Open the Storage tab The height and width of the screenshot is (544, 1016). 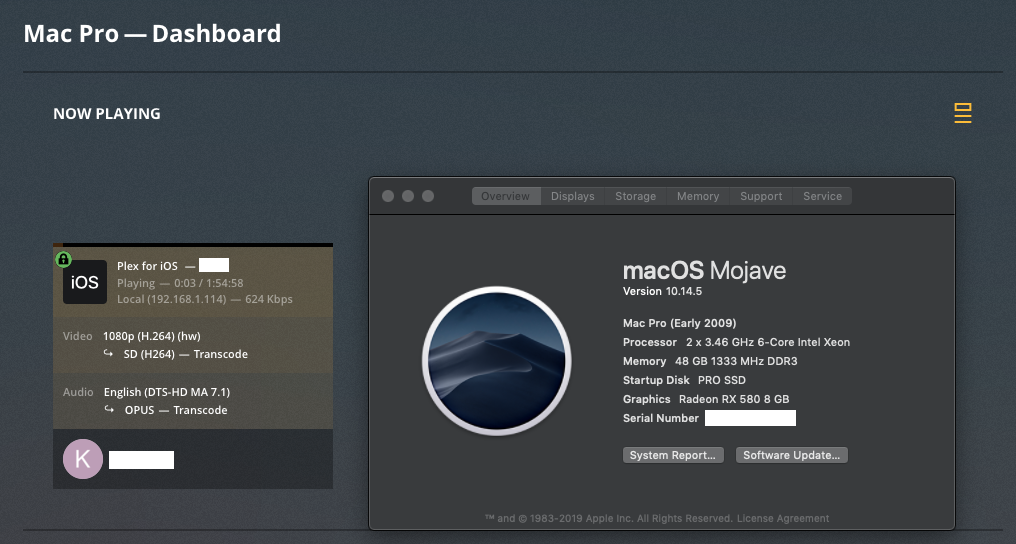[636, 196]
